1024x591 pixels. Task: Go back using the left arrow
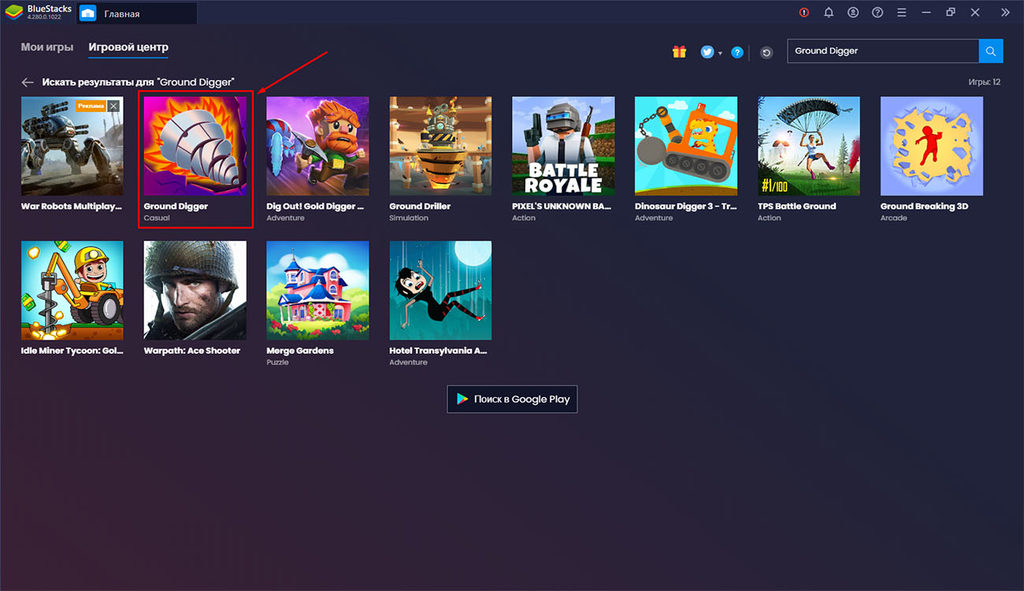tap(27, 82)
